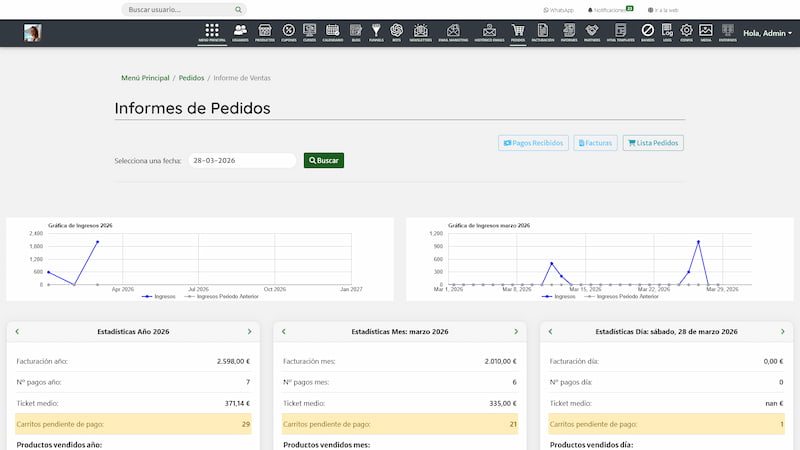
Task: Click the date selection input field
Action: point(241,160)
